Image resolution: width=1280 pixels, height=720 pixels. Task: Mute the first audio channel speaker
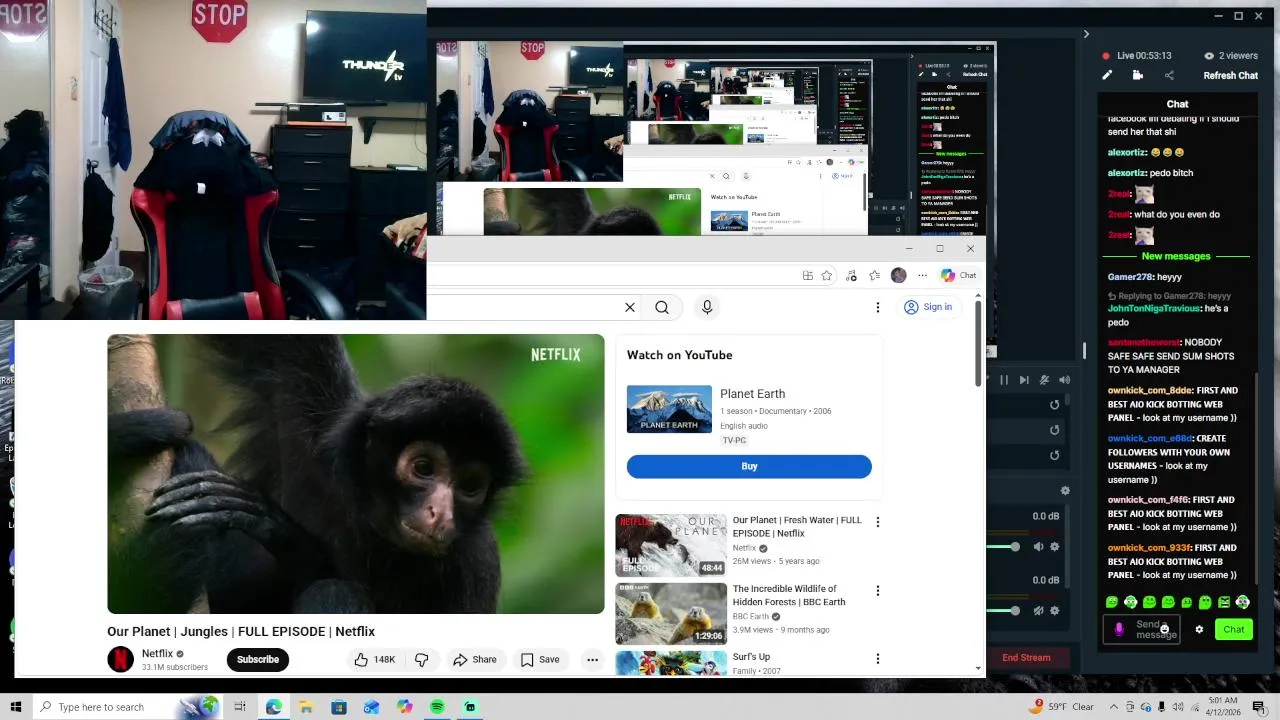click(1038, 547)
